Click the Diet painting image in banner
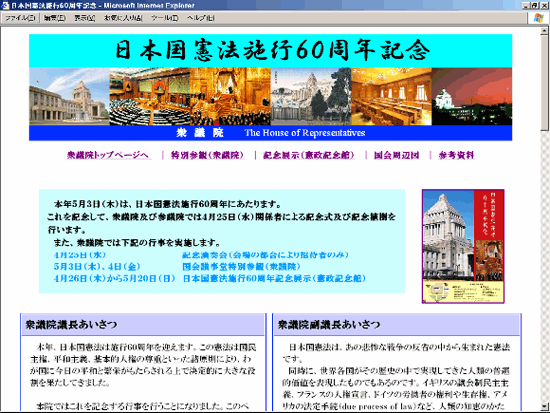Image resolution: width=550 pixels, height=413 pixels. (x=311, y=96)
